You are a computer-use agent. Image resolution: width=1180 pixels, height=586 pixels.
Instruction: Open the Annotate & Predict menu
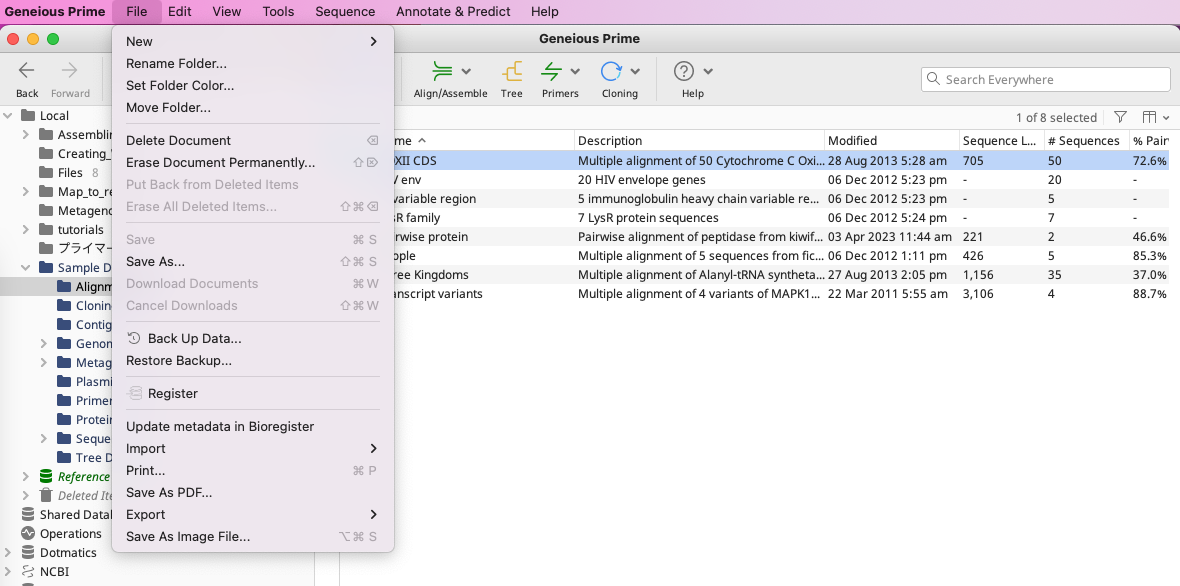[453, 12]
